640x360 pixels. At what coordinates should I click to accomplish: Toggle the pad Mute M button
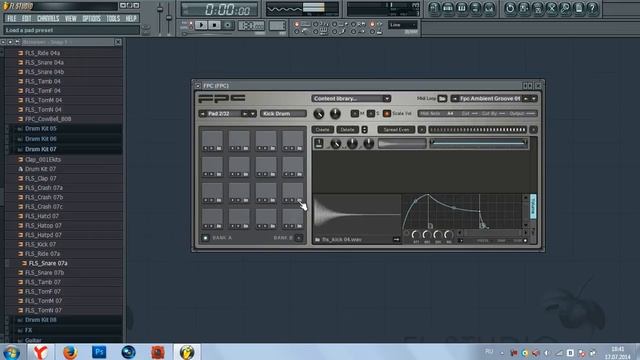pyautogui.click(x=354, y=113)
